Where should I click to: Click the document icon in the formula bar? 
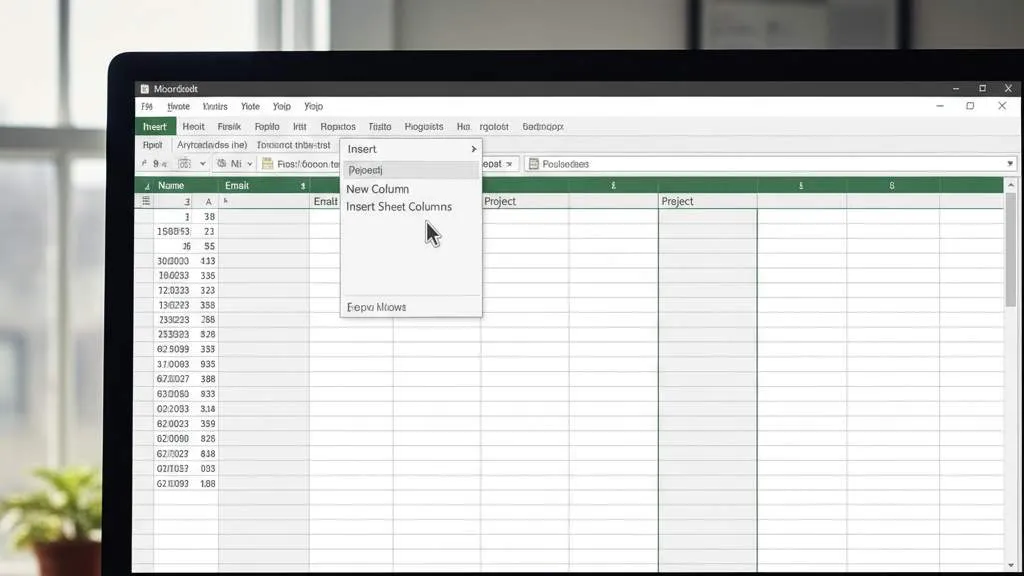(x=533, y=164)
